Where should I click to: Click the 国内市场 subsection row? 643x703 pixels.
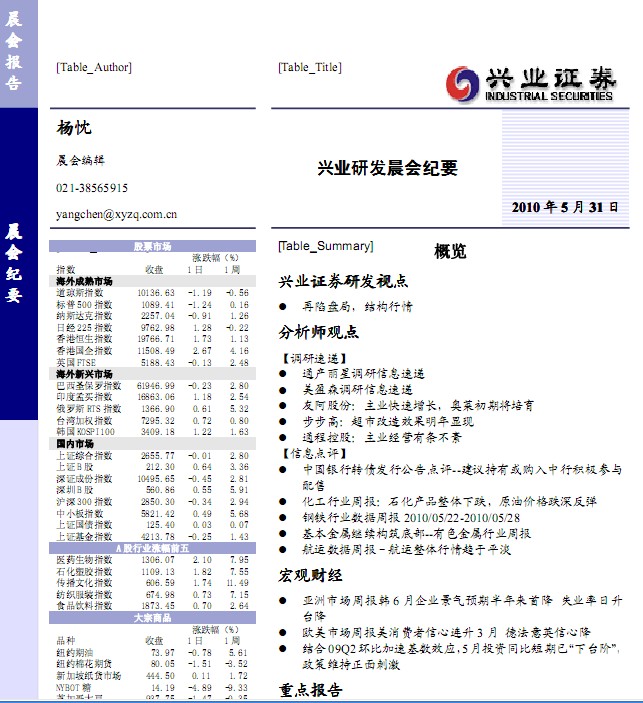[76, 442]
